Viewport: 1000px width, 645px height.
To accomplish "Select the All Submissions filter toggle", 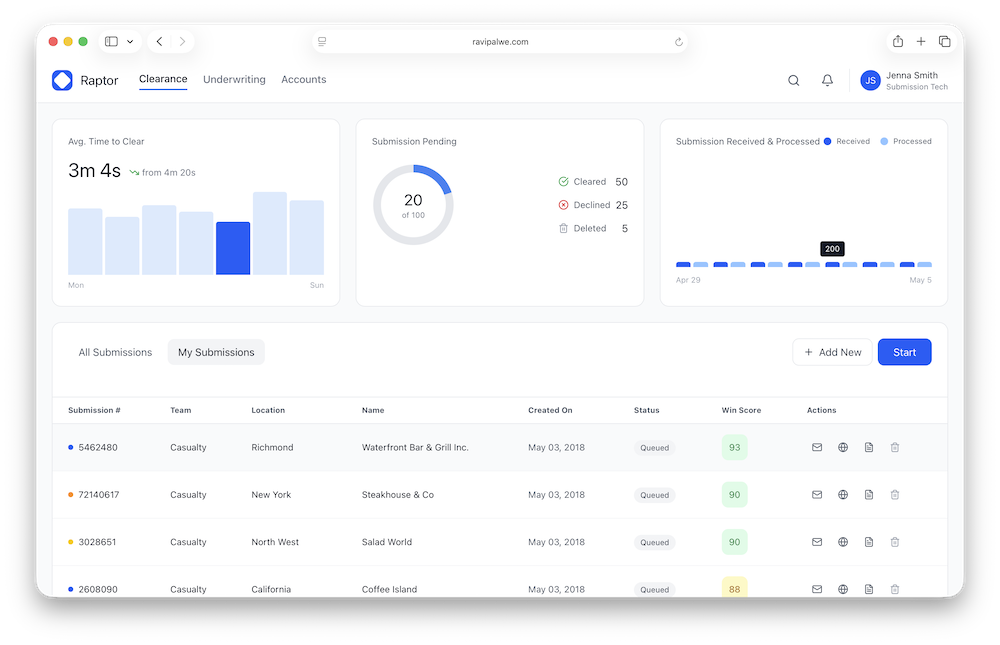I will tap(115, 352).
